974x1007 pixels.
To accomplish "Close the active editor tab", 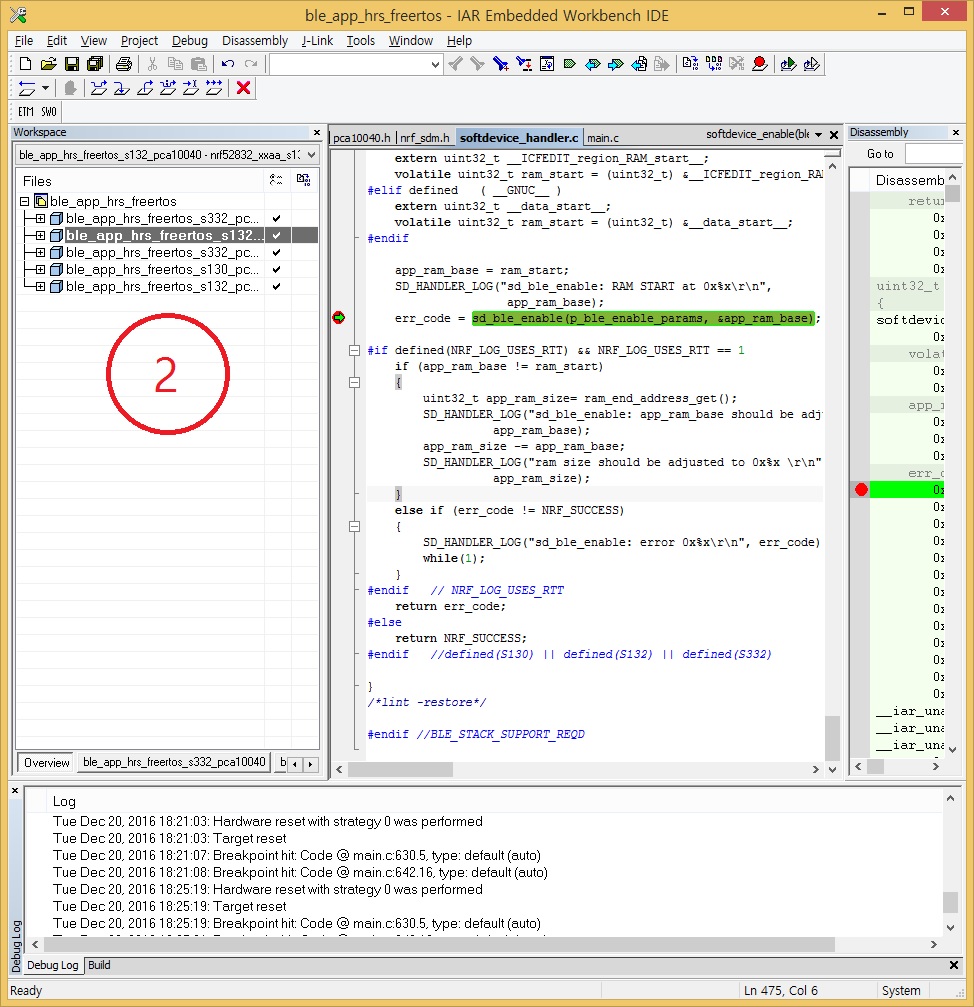I will coord(834,135).
